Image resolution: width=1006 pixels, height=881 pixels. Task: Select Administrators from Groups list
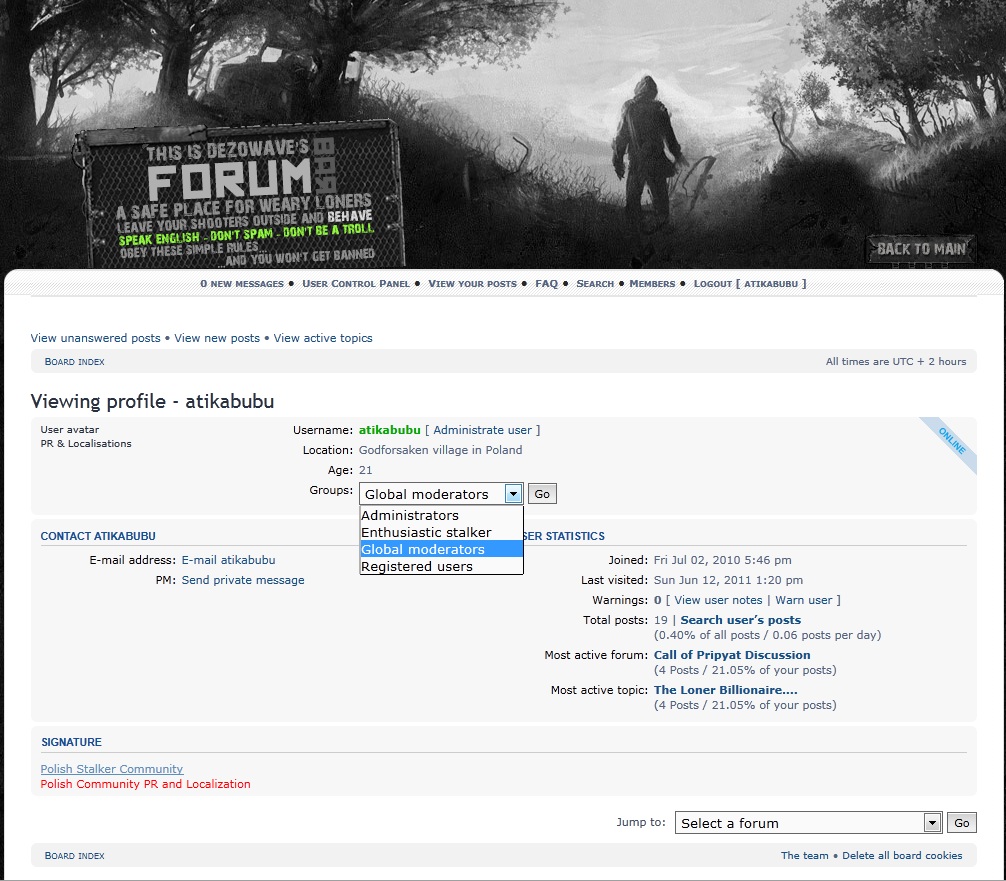point(441,515)
